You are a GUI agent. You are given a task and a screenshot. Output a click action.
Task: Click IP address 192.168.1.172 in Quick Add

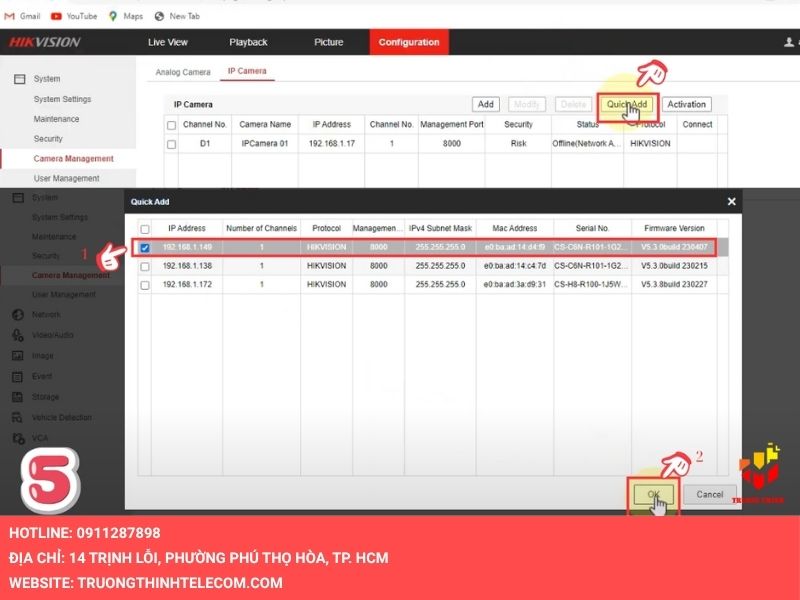(x=187, y=284)
